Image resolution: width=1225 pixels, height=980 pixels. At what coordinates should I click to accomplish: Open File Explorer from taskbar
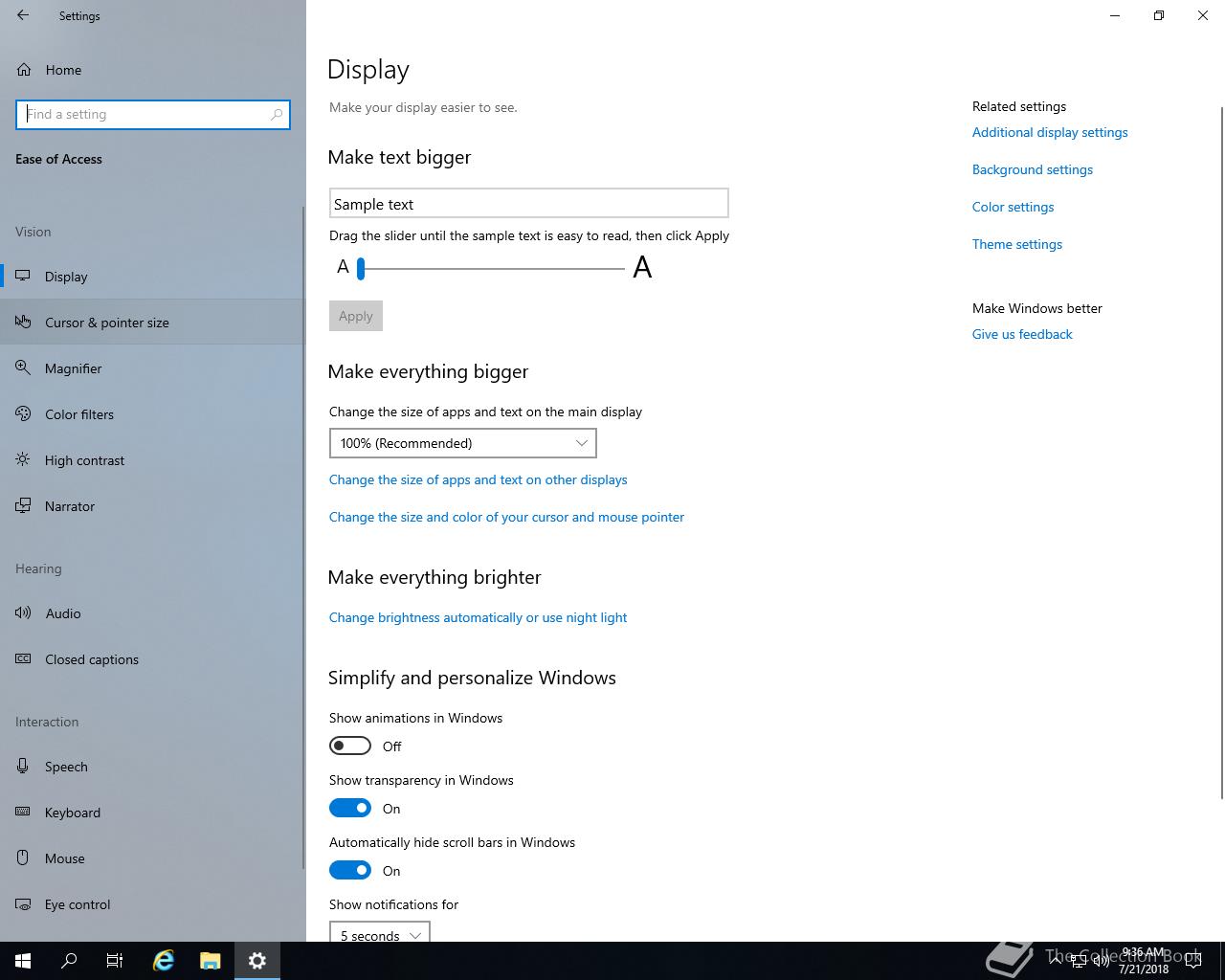click(211, 961)
